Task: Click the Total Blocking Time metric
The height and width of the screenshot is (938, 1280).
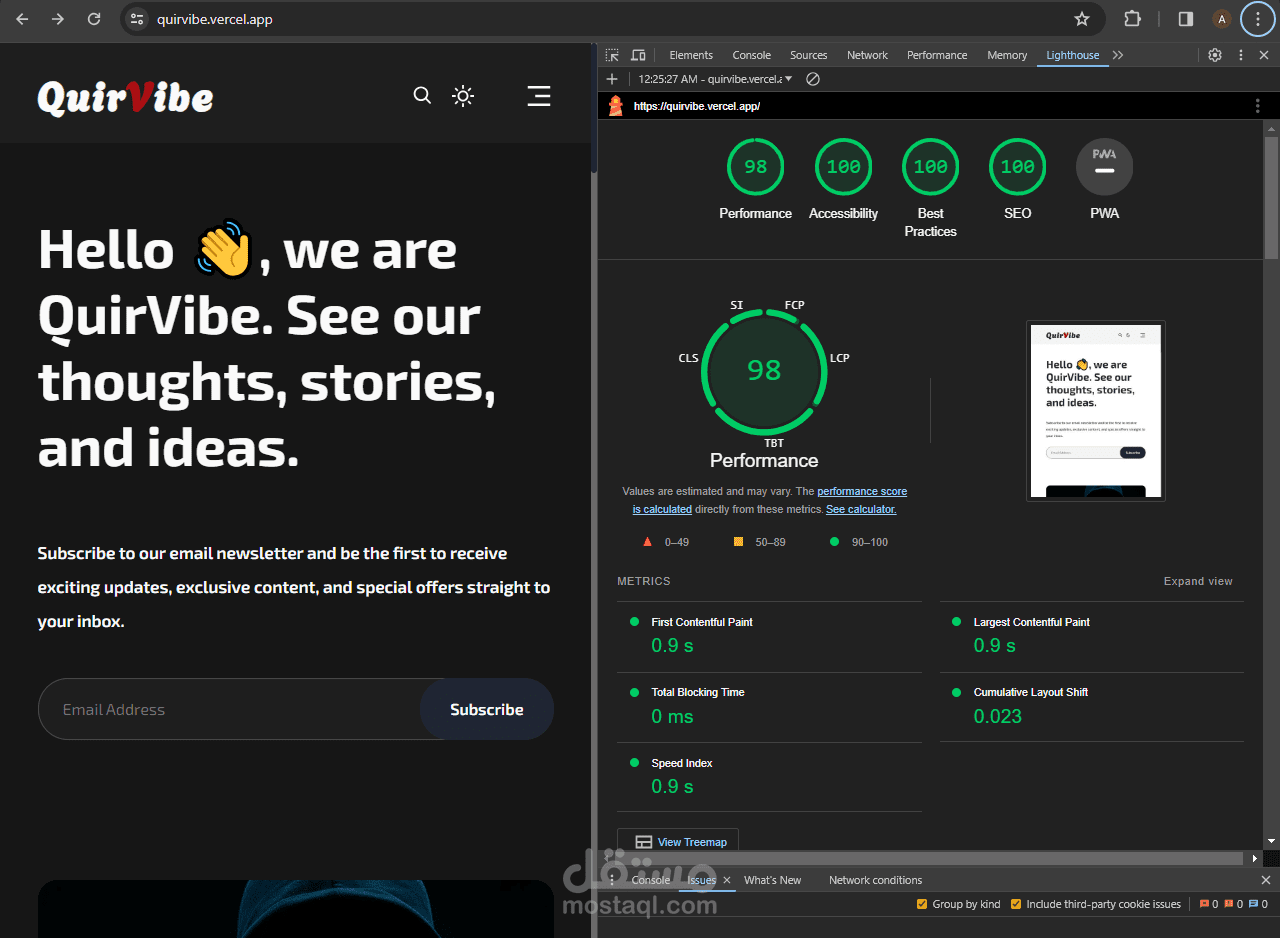Action: click(x=770, y=705)
